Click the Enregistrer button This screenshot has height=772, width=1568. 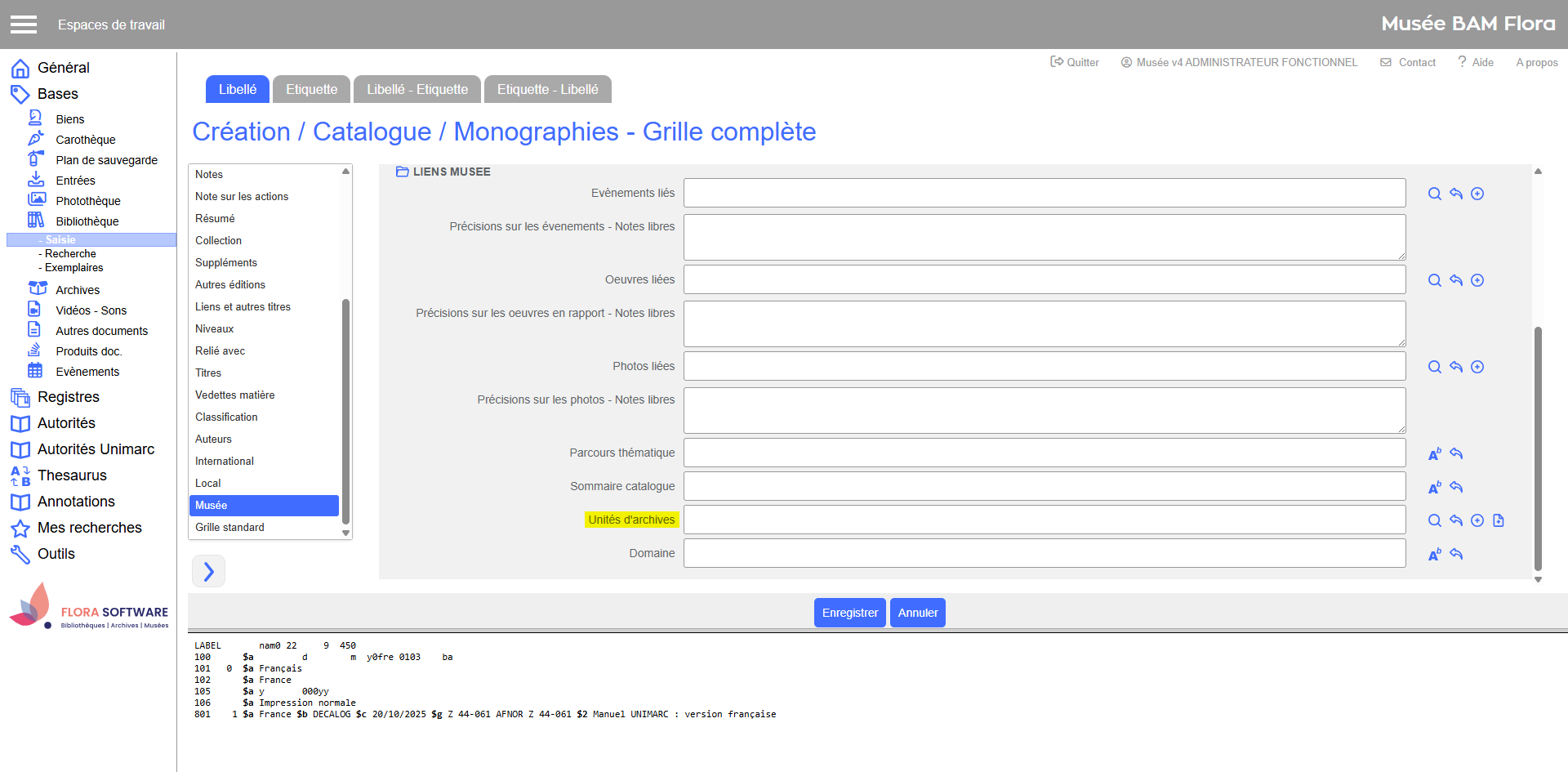coord(849,613)
